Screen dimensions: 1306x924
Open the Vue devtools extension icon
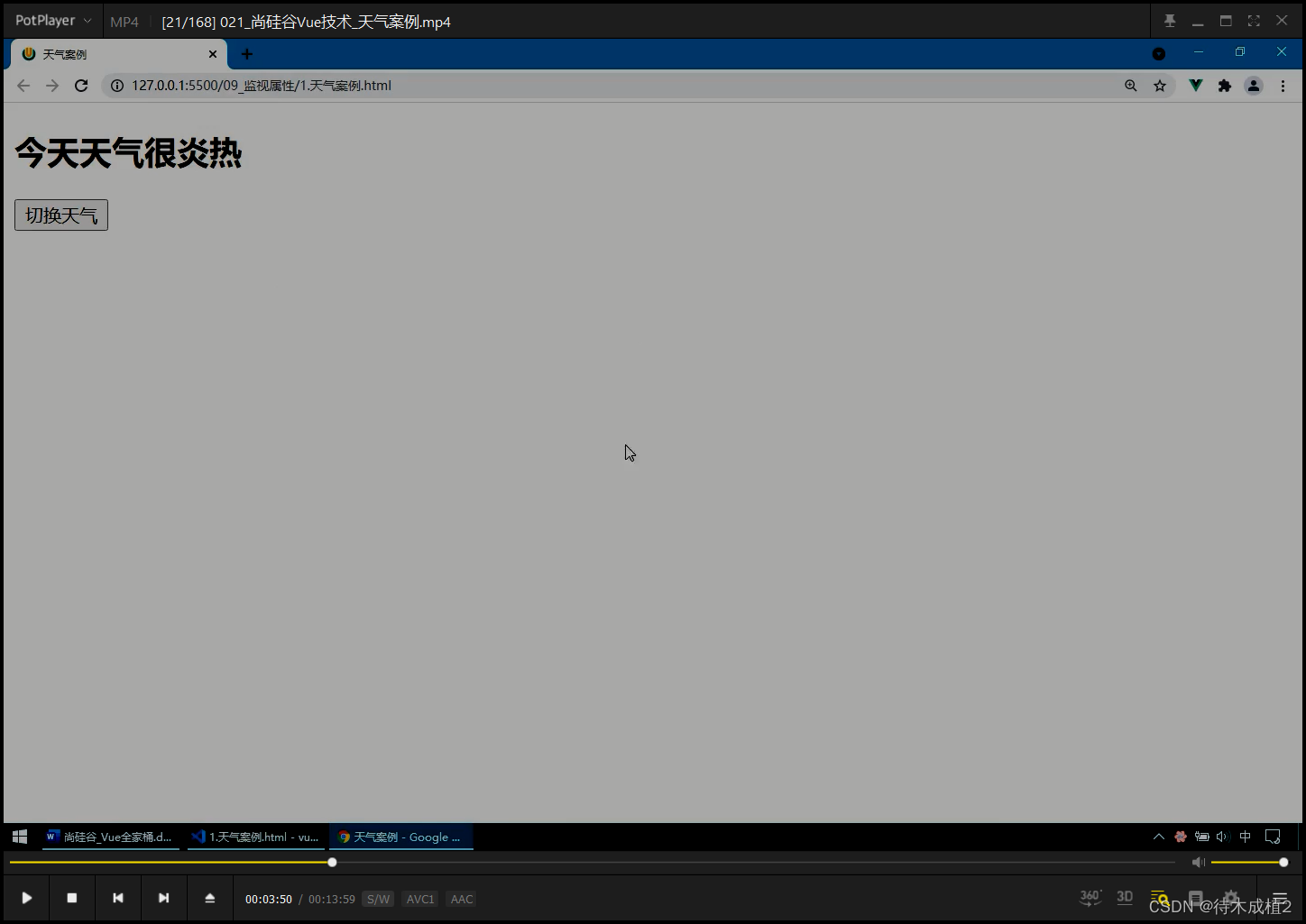pos(1196,86)
